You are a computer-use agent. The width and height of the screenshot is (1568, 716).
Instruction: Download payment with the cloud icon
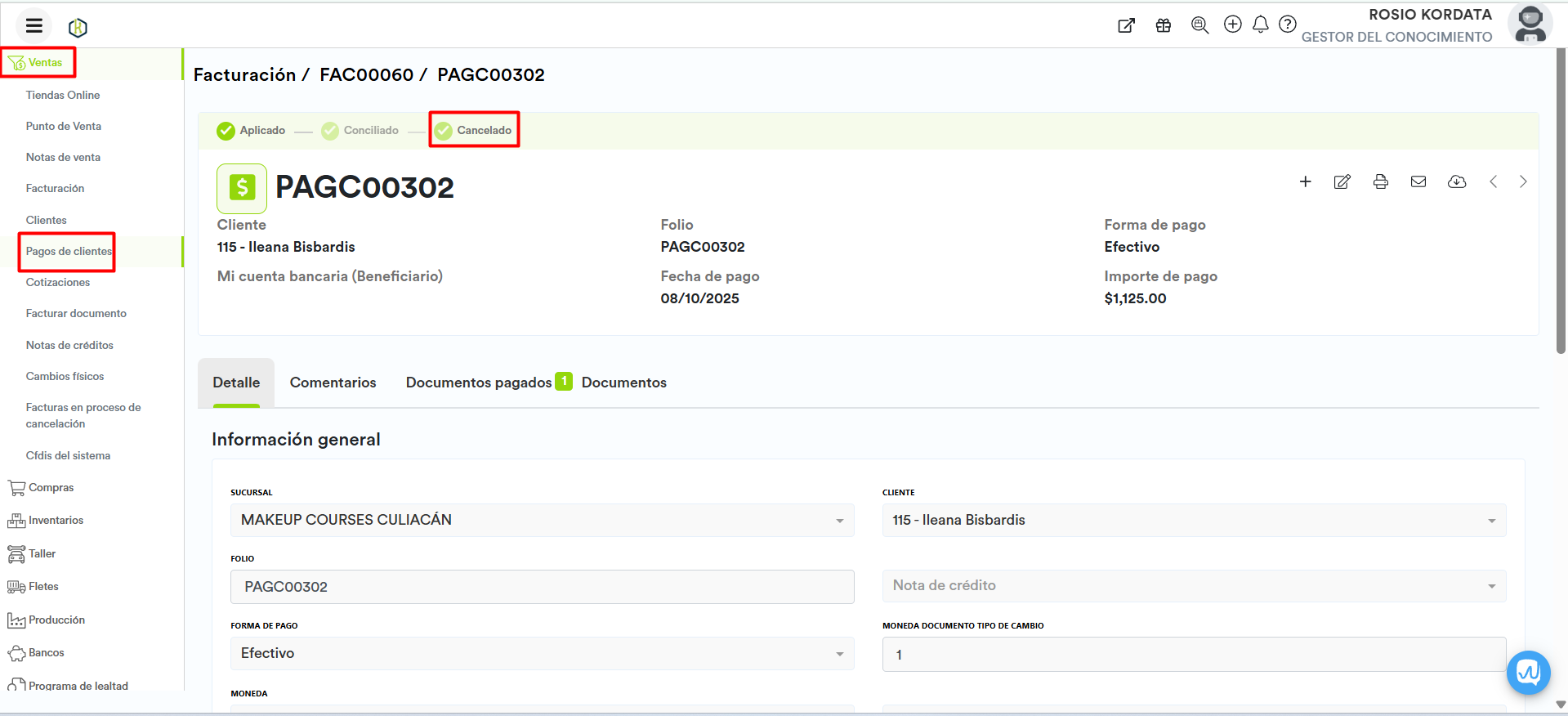1456,181
